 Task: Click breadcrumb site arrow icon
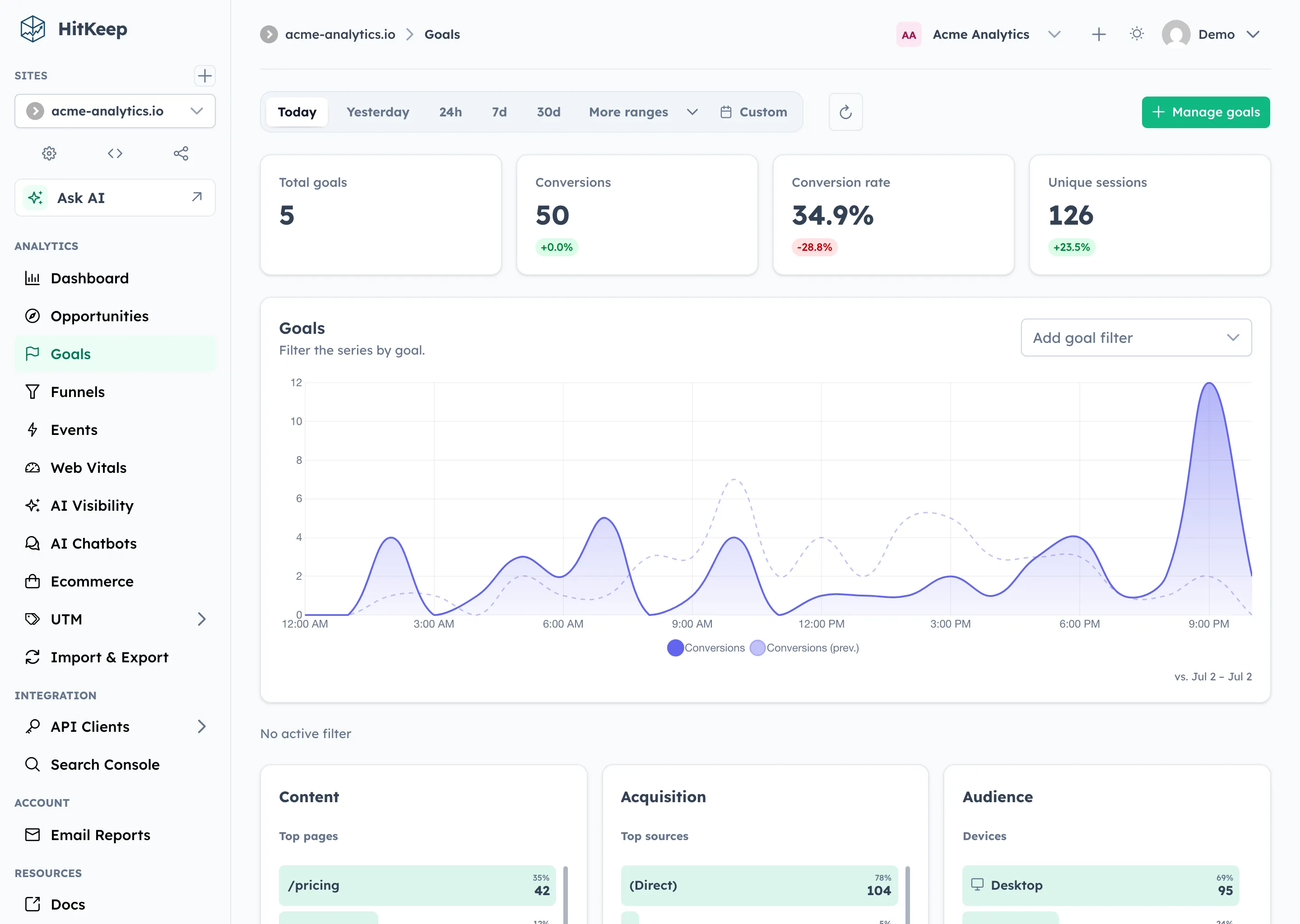click(x=269, y=34)
